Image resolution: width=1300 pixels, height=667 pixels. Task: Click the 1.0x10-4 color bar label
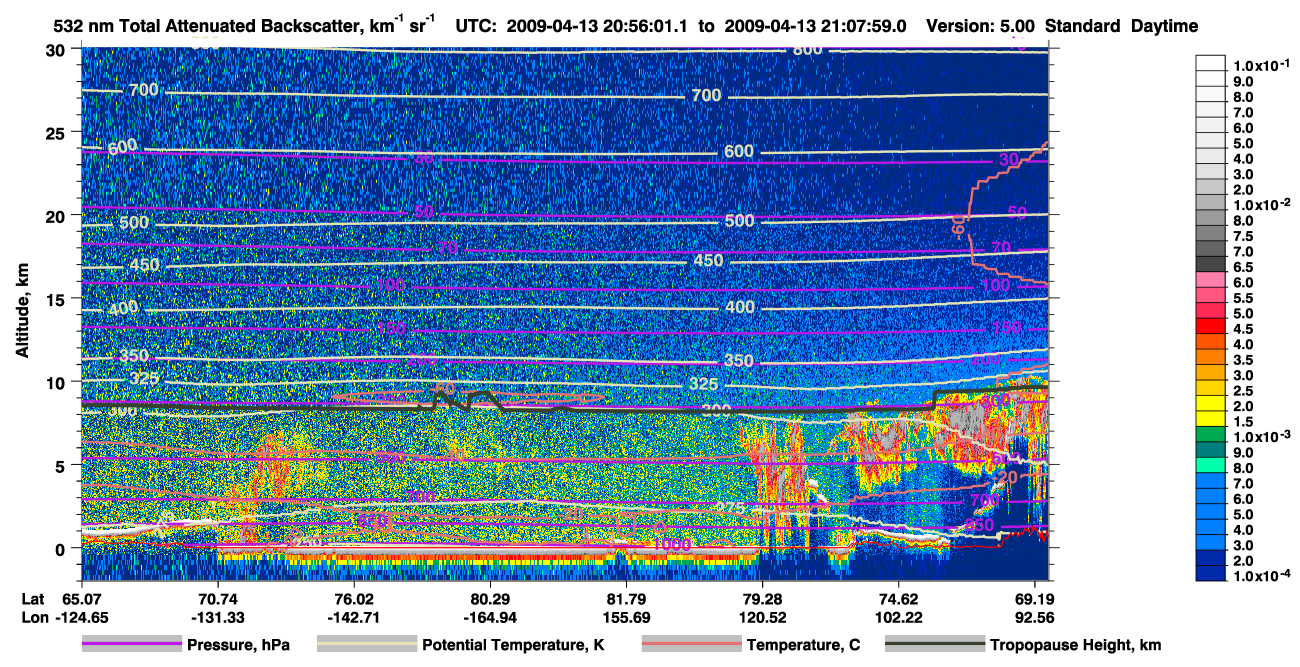pyautogui.click(x=1263, y=575)
